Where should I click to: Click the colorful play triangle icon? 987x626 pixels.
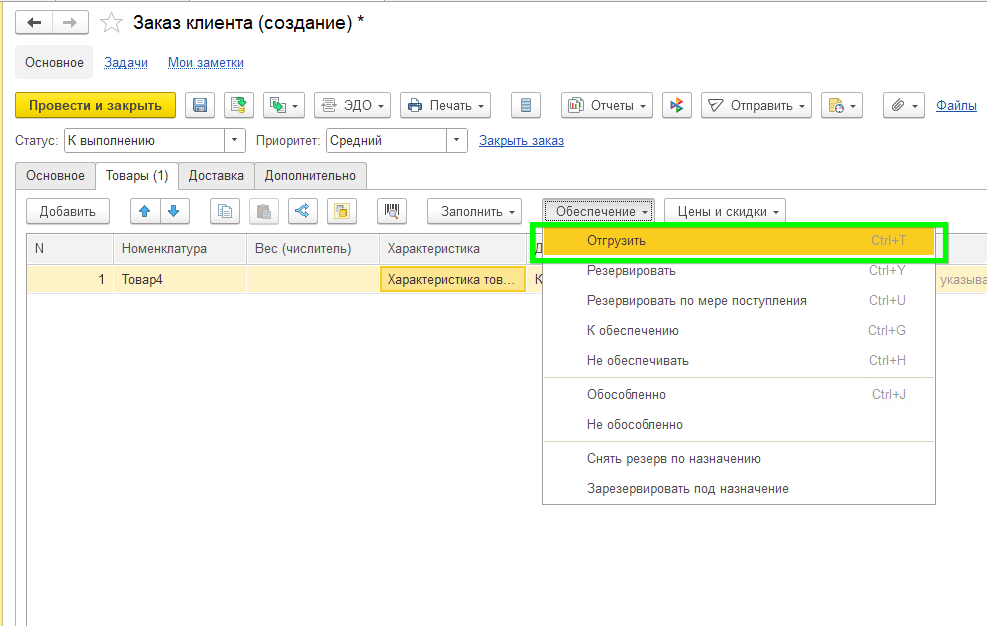677,105
